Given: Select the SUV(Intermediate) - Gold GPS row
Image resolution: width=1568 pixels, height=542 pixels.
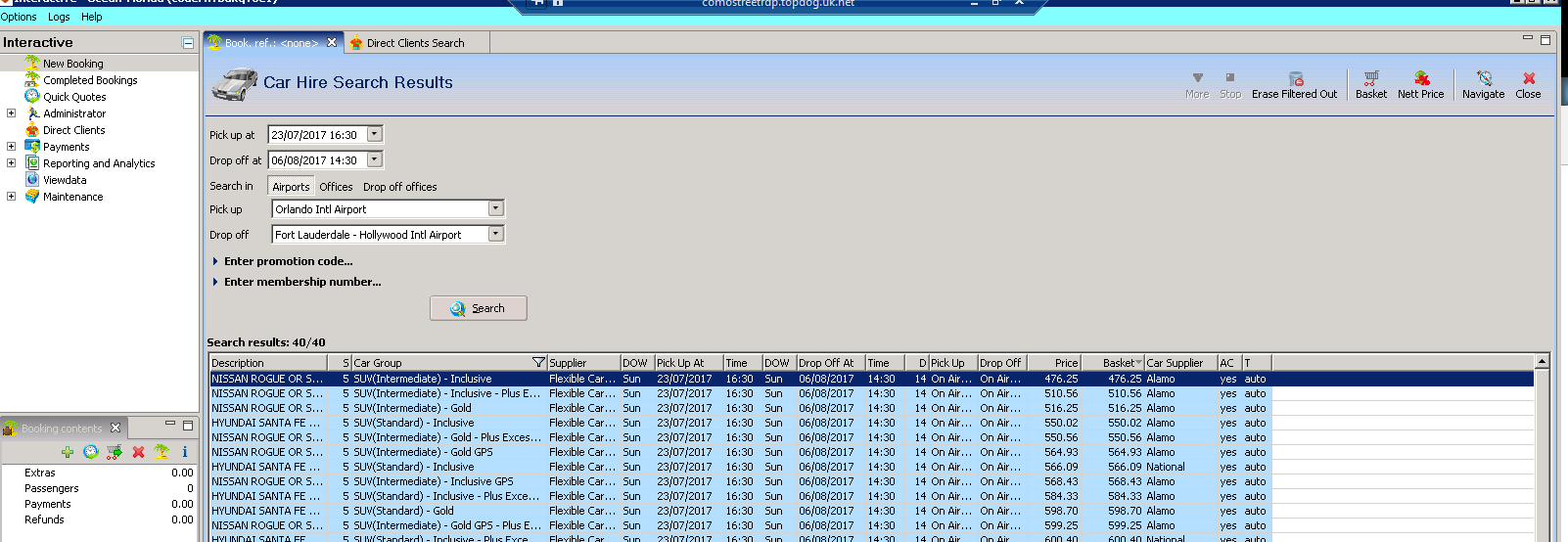Looking at the screenshot, I should tap(871, 452).
